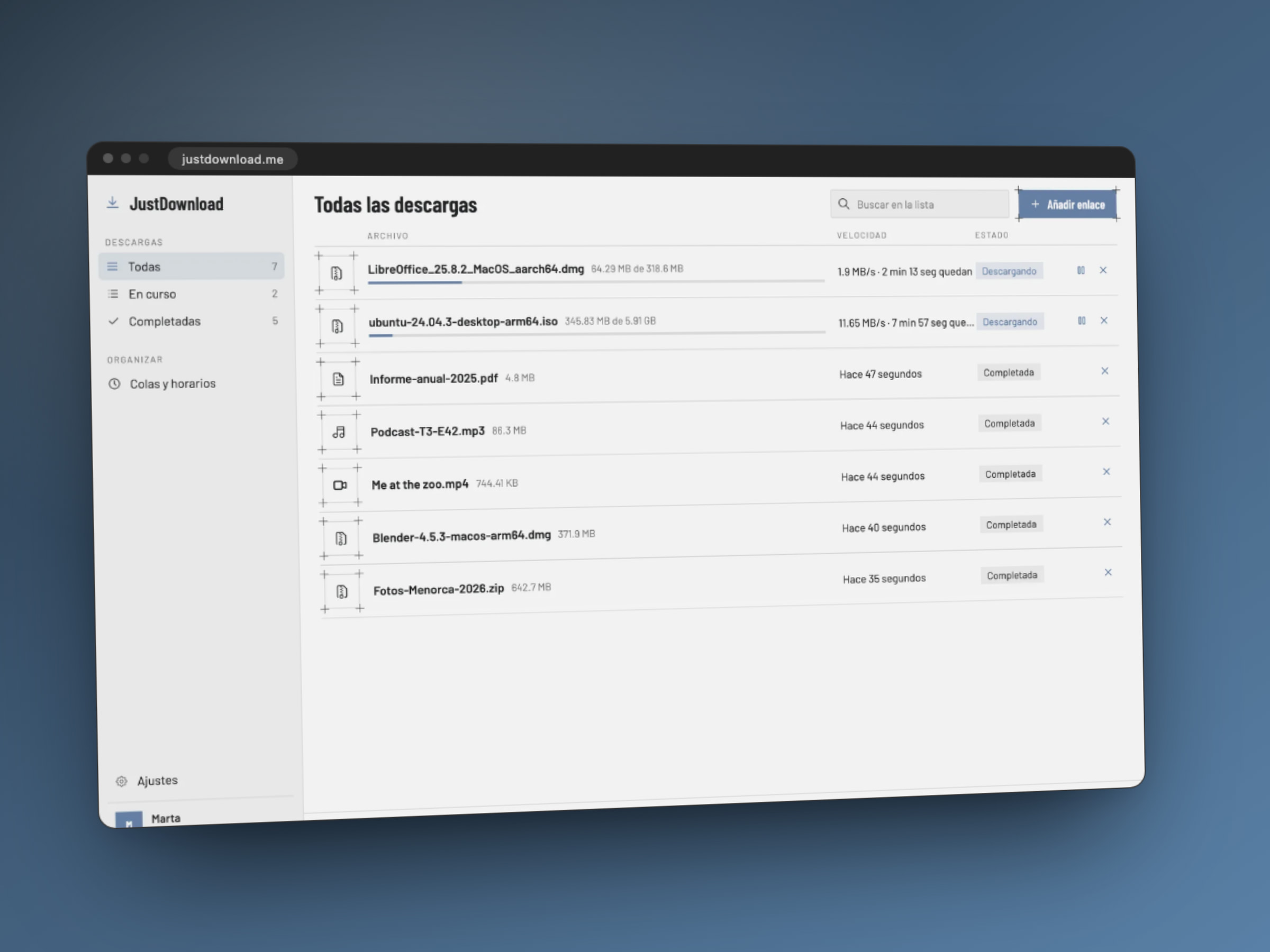Show Completadas downloads
The height and width of the screenshot is (952, 1270).
pos(193,322)
